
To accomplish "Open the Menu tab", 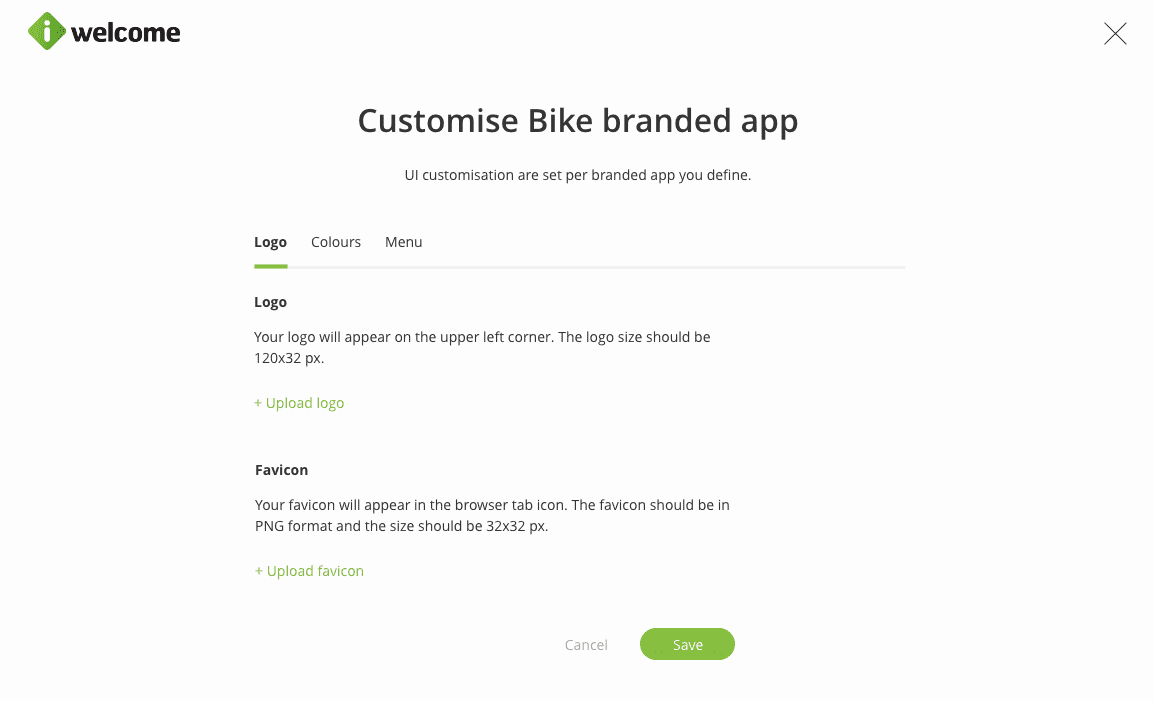I will point(404,242).
